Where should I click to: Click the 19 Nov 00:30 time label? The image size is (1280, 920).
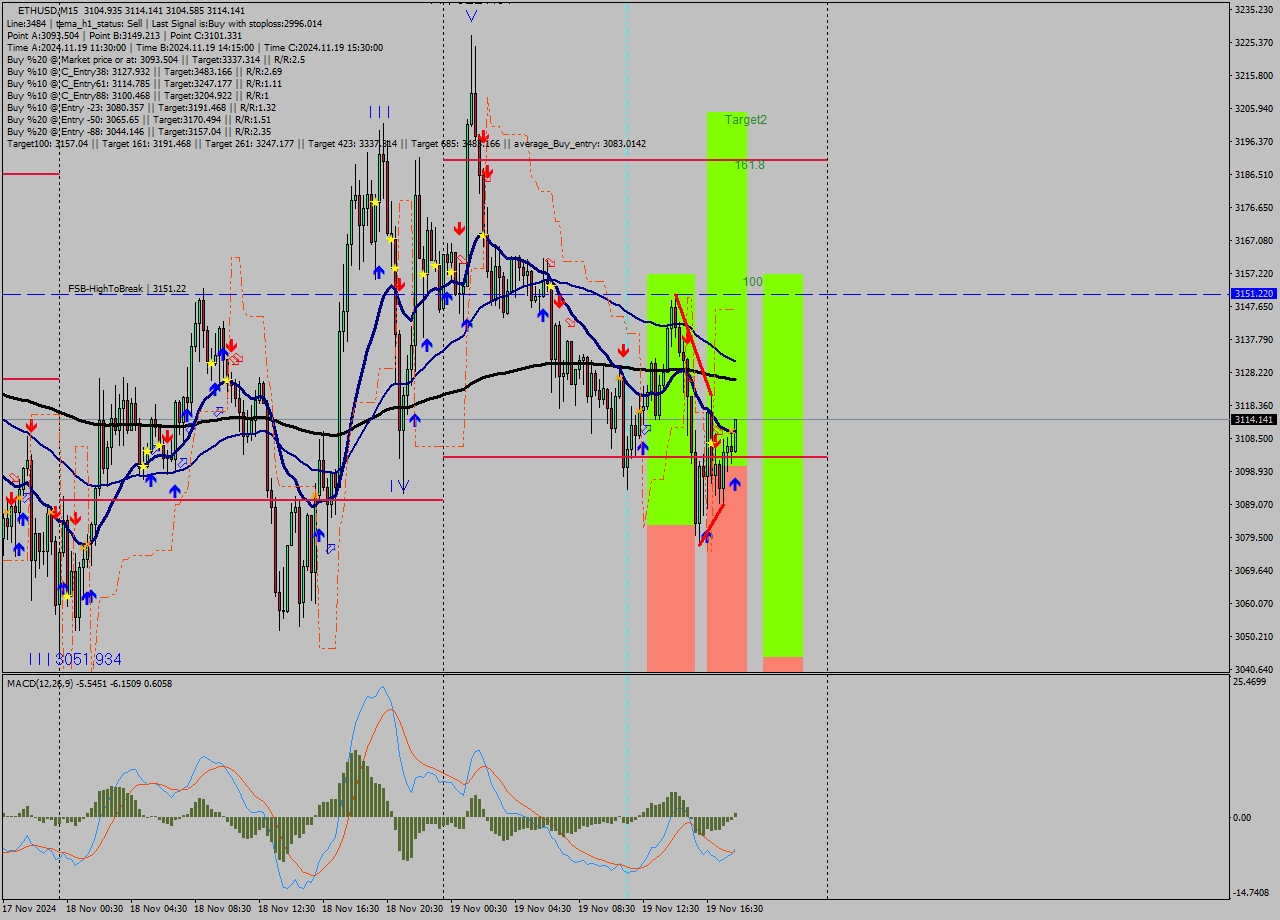tap(479, 909)
